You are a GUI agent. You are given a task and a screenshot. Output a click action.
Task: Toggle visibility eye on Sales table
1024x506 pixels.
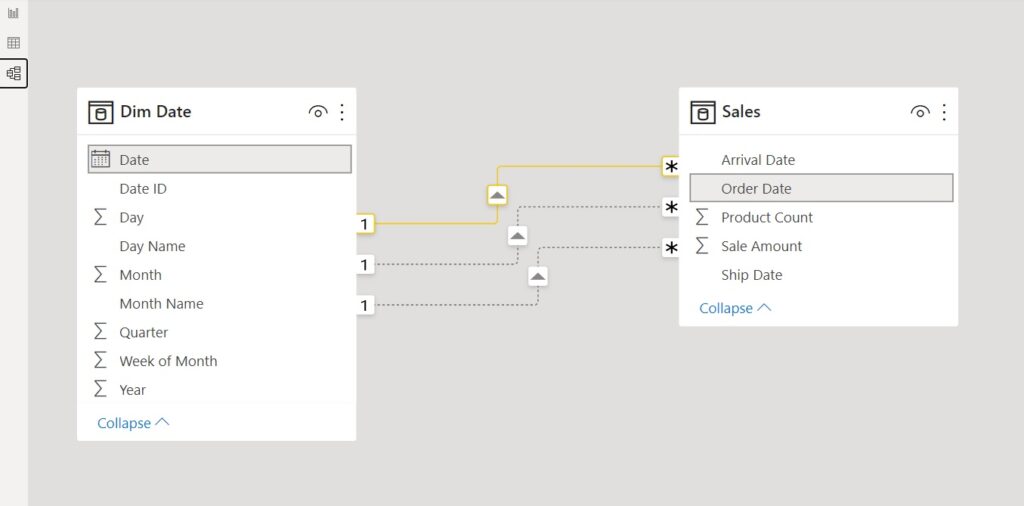coord(920,112)
